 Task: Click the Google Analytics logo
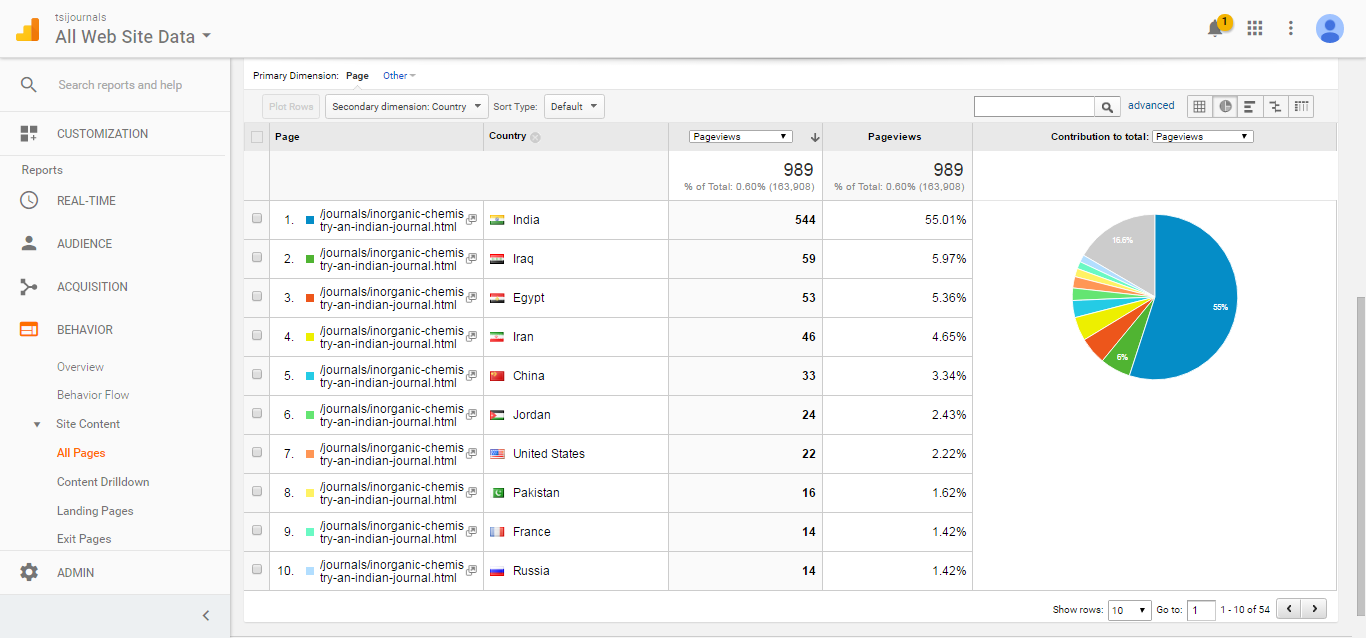pyautogui.click(x=27, y=28)
